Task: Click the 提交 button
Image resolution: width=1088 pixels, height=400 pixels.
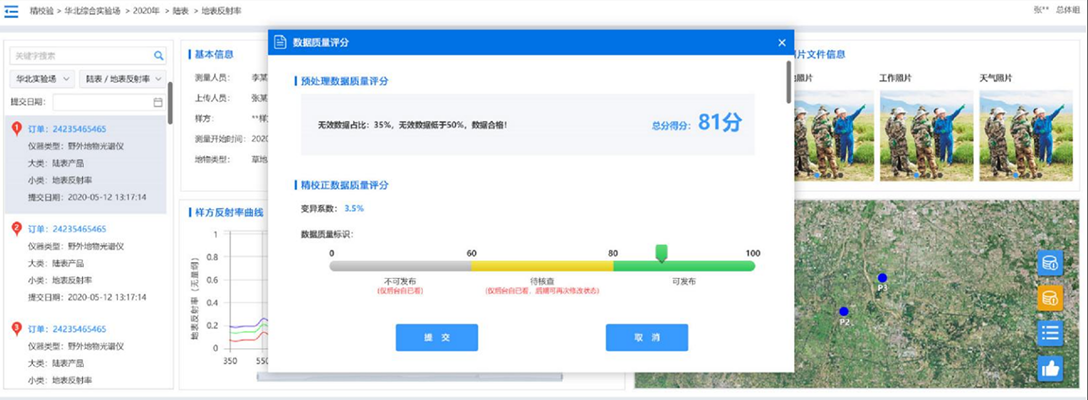Action: pyautogui.click(x=436, y=338)
